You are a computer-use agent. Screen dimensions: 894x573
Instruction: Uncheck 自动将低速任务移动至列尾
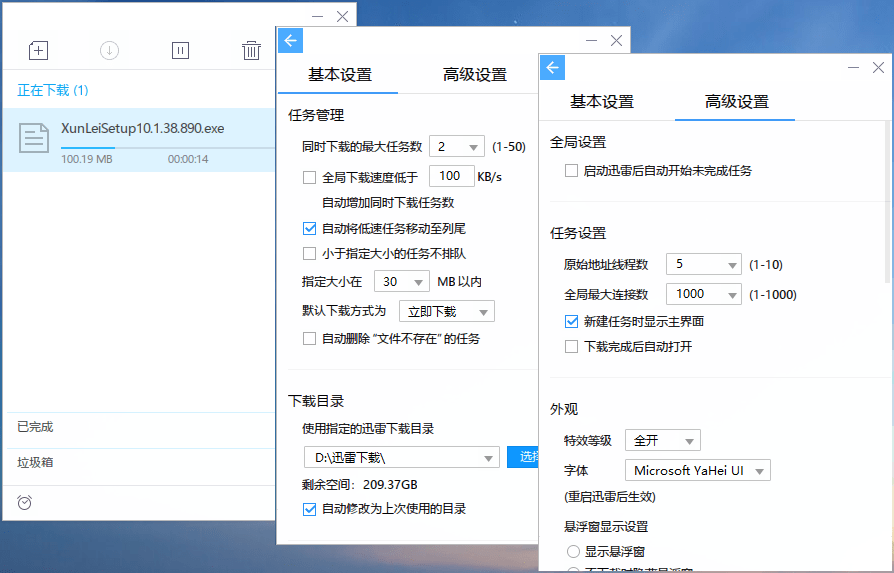click(x=310, y=229)
